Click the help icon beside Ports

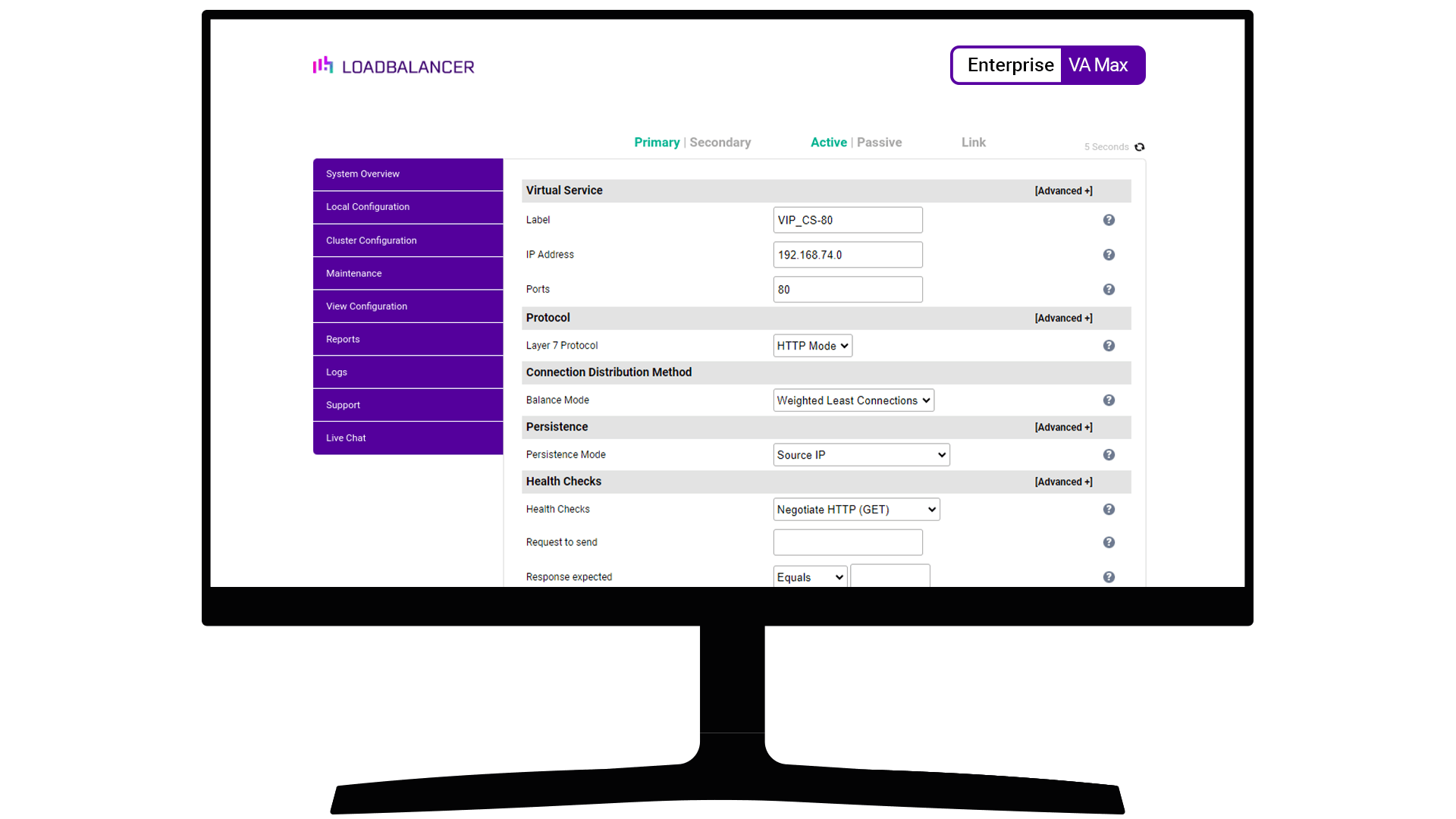click(x=1109, y=289)
